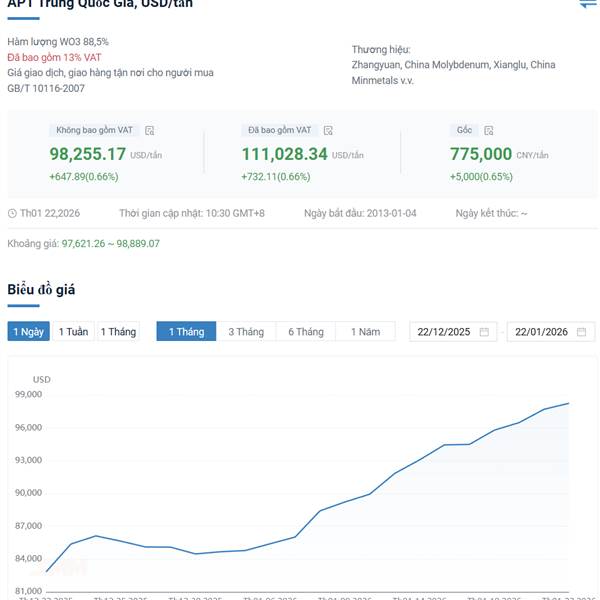Click the 22/01/2026 end date input
Viewport: 600px width, 600px height.
click(540, 332)
